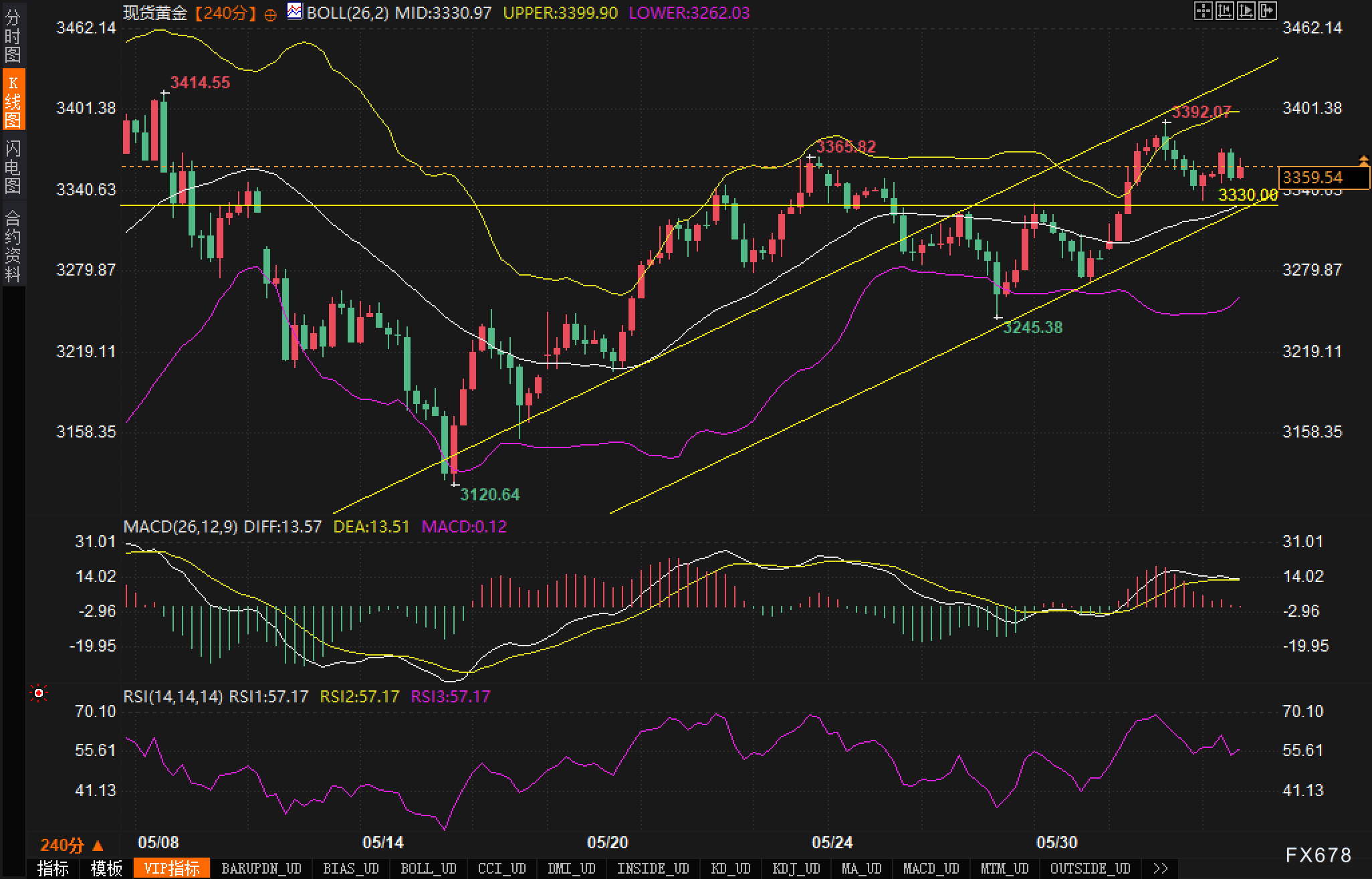
Task: Switch to 闪电图 view in left sidebar
Action: (13, 167)
